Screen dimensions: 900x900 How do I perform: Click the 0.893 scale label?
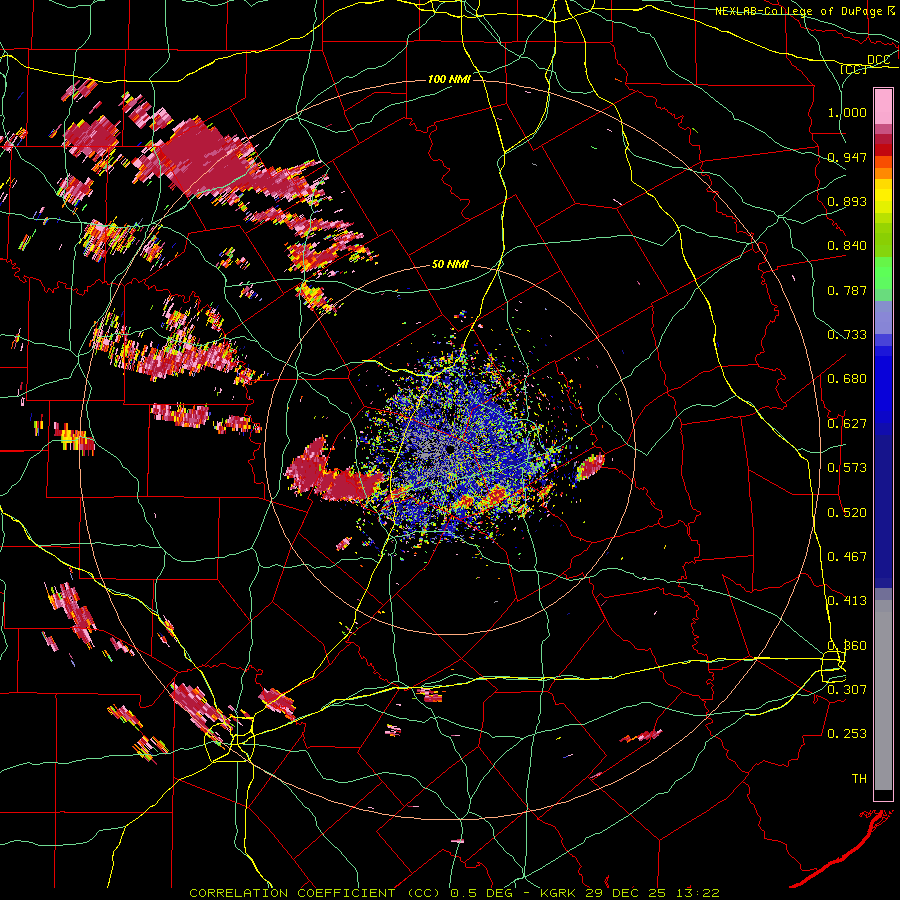847,201
